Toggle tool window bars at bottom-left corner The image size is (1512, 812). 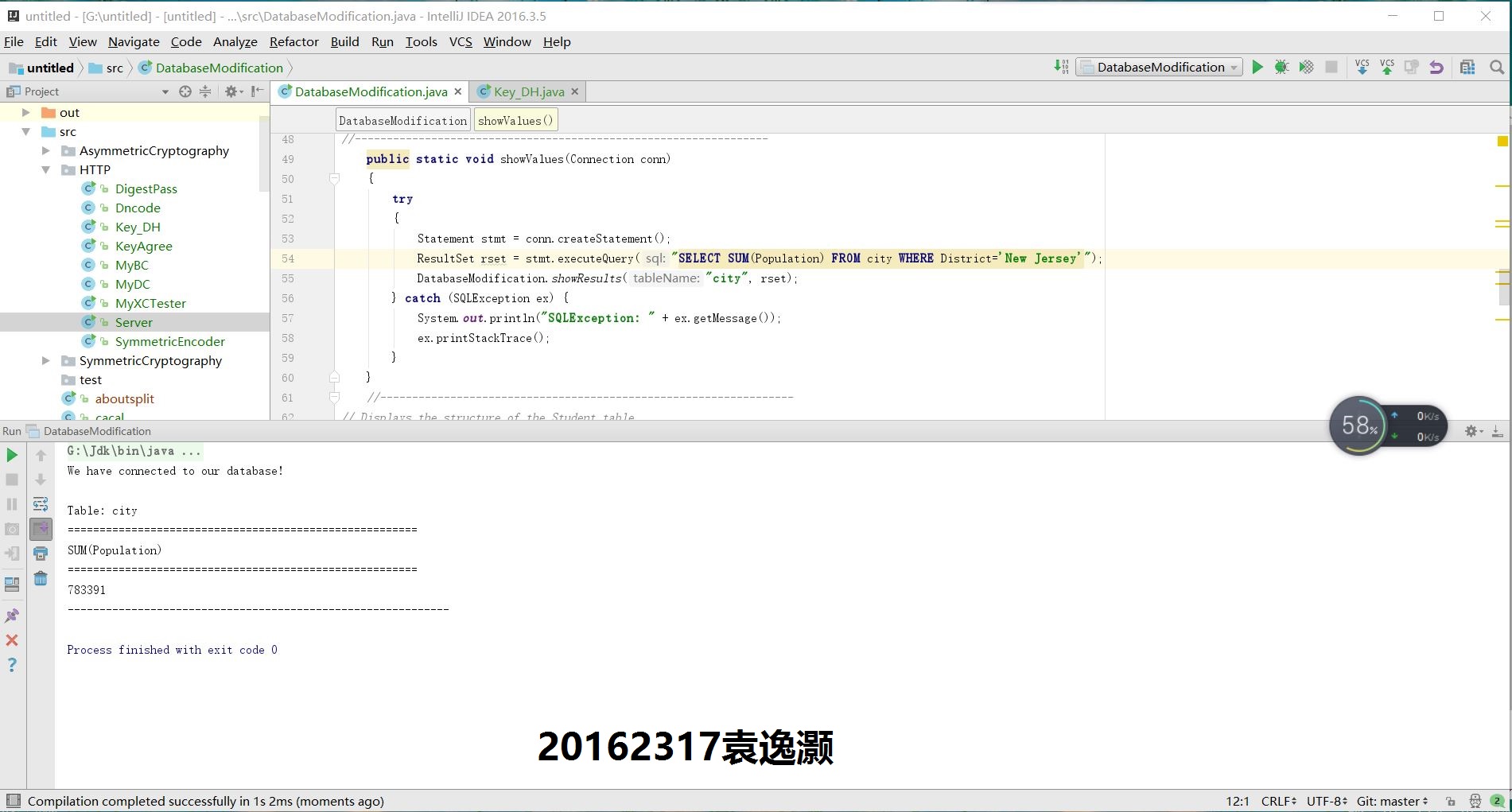coord(13,801)
